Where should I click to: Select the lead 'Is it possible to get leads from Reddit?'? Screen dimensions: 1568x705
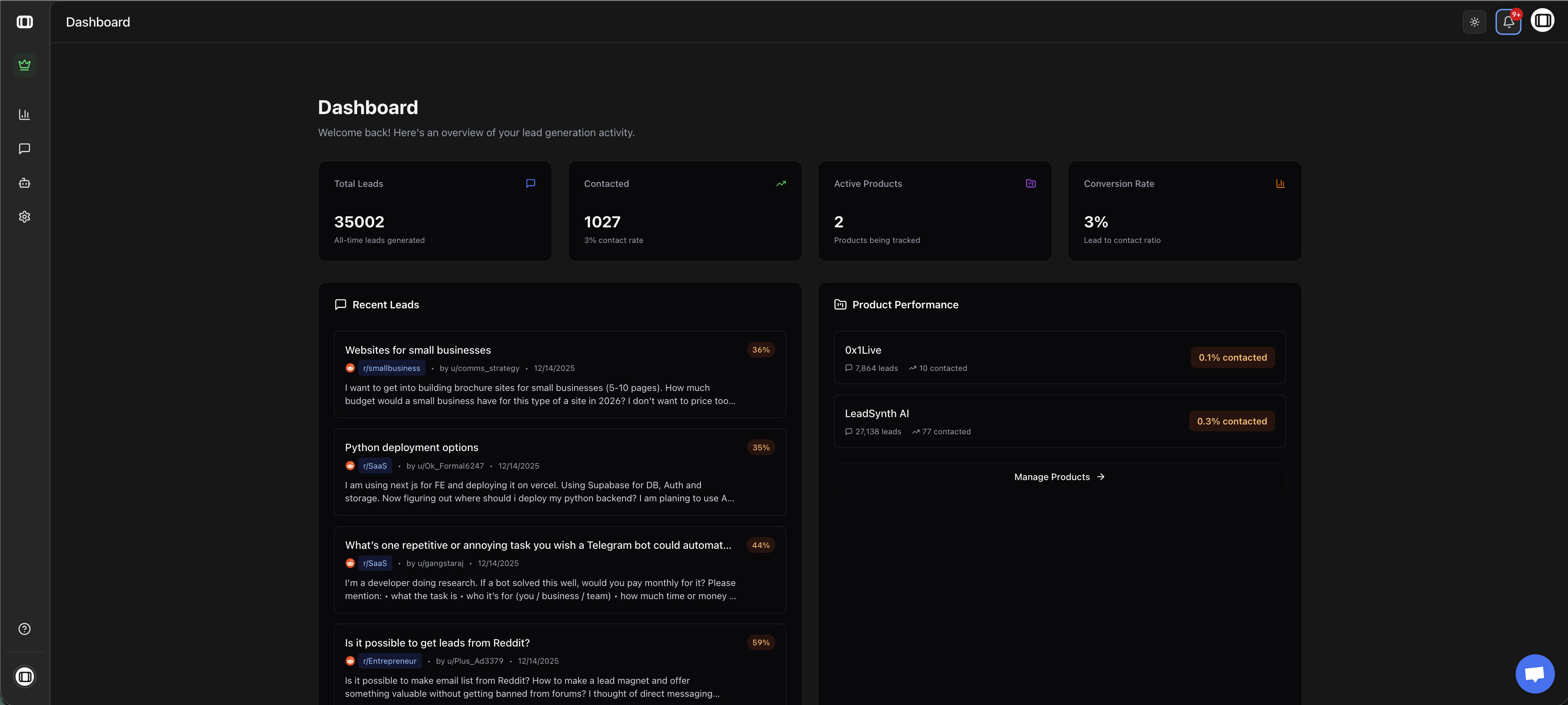coord(437,642)
